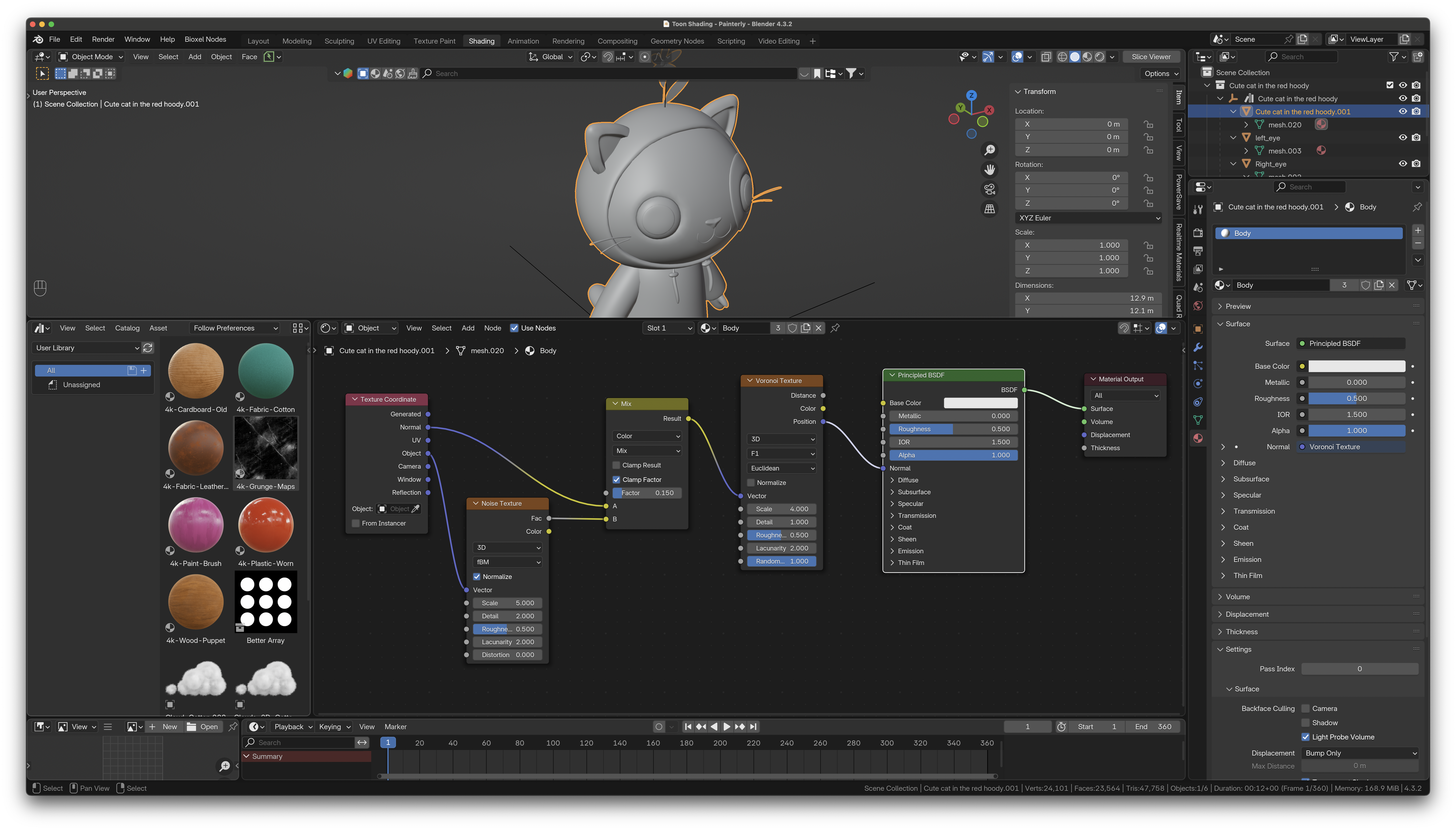This screenshot has width=1456, height=830.
Task: Select material preview viewport shading
Action: [x=1087, y=57]
